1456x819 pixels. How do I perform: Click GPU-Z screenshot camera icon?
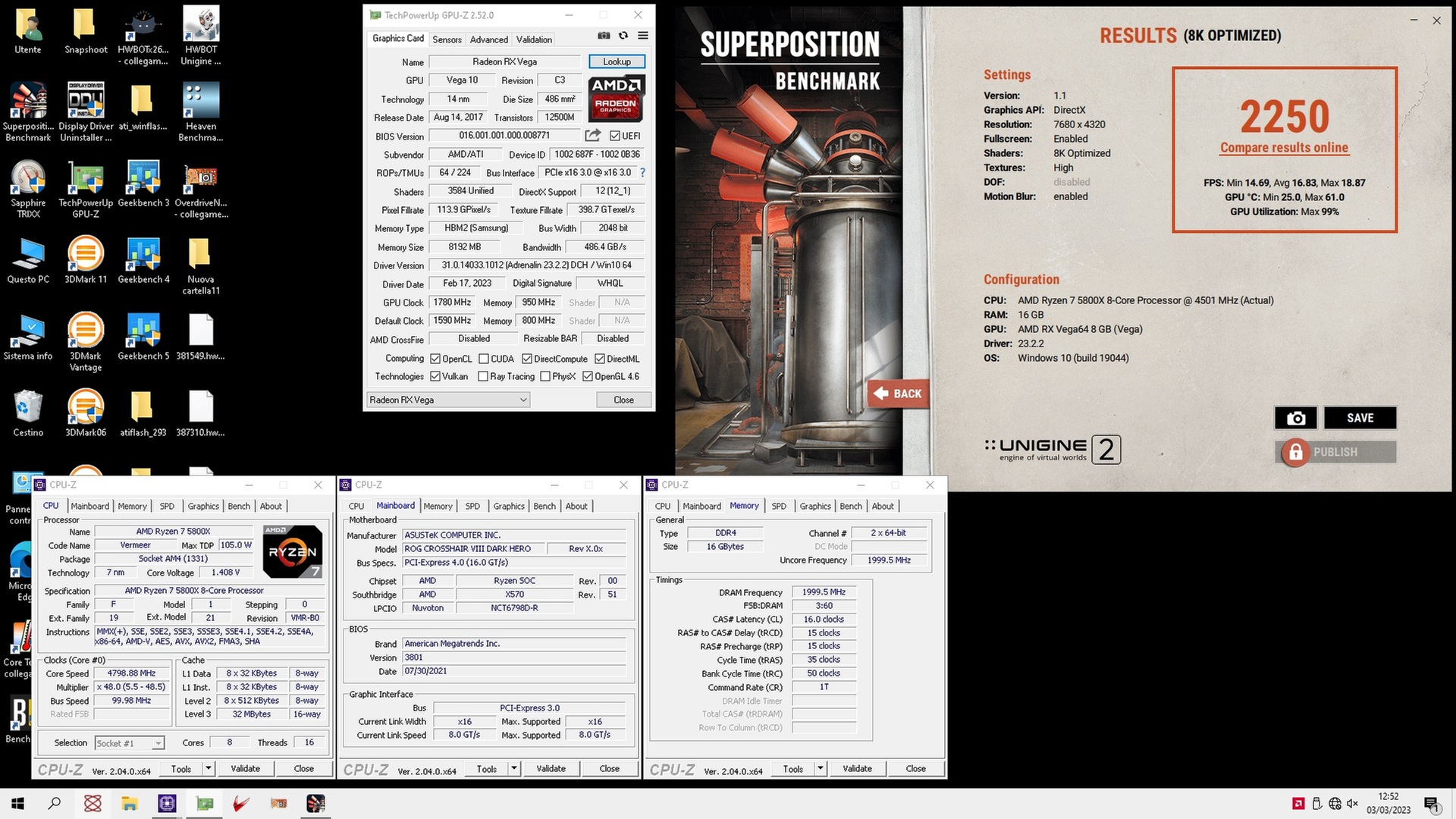click(x=604, y=36)
